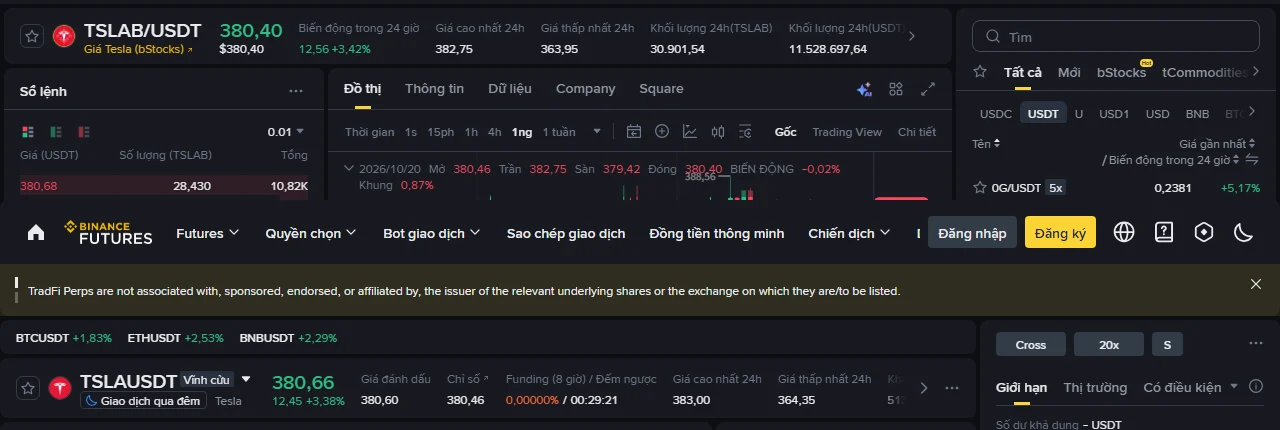
Task: Show more market category tabs with the arrow
Action: pos(1254,72)
